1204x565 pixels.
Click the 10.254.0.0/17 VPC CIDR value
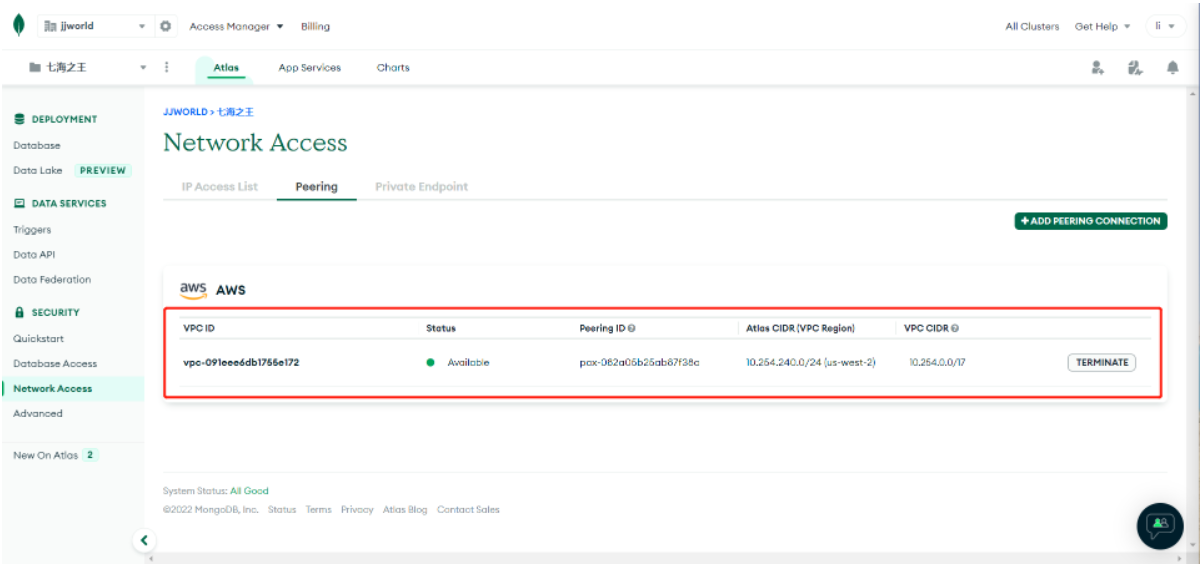point(937,362)
